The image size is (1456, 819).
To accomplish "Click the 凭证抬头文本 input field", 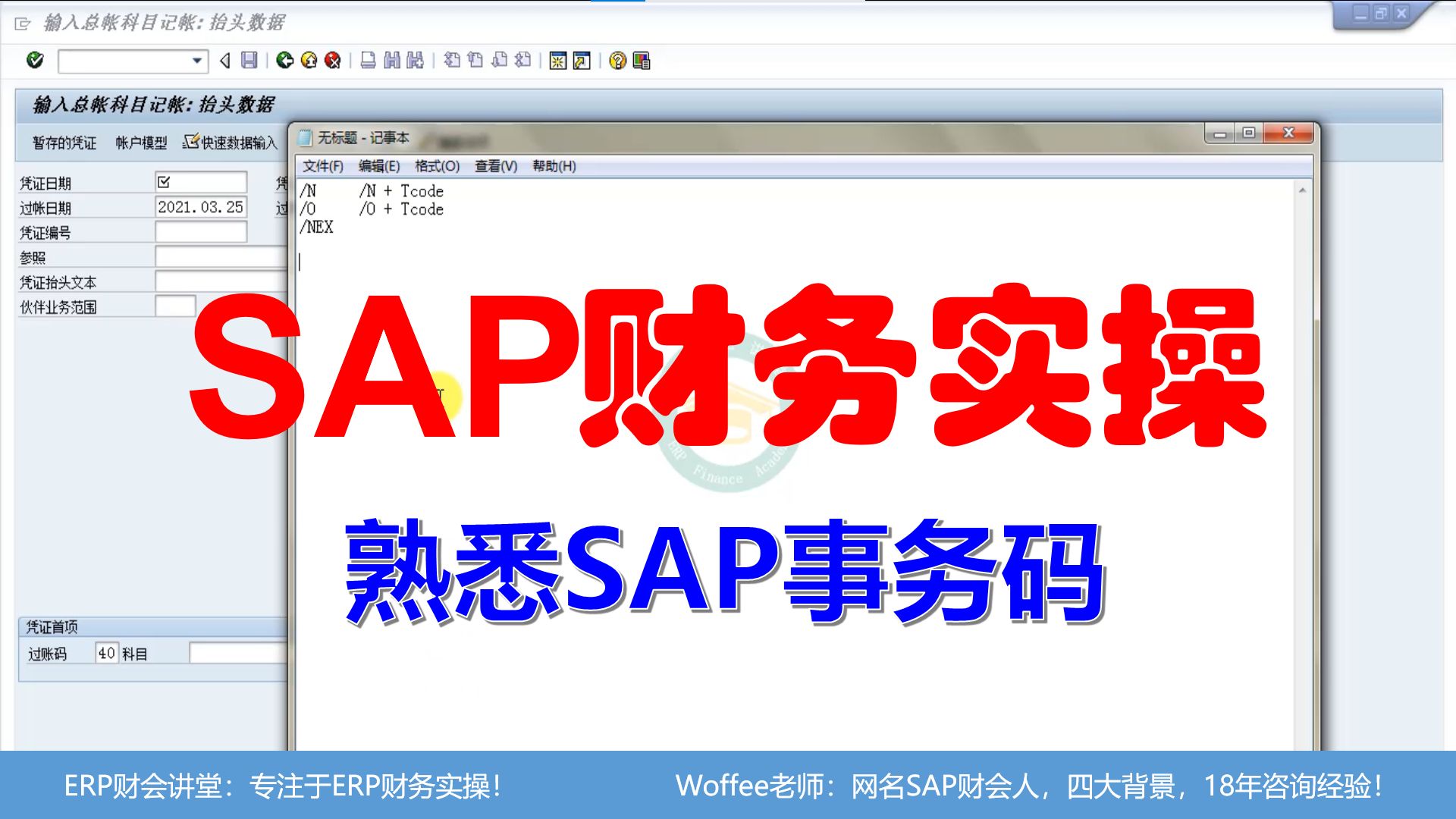I will coord(221,282).
